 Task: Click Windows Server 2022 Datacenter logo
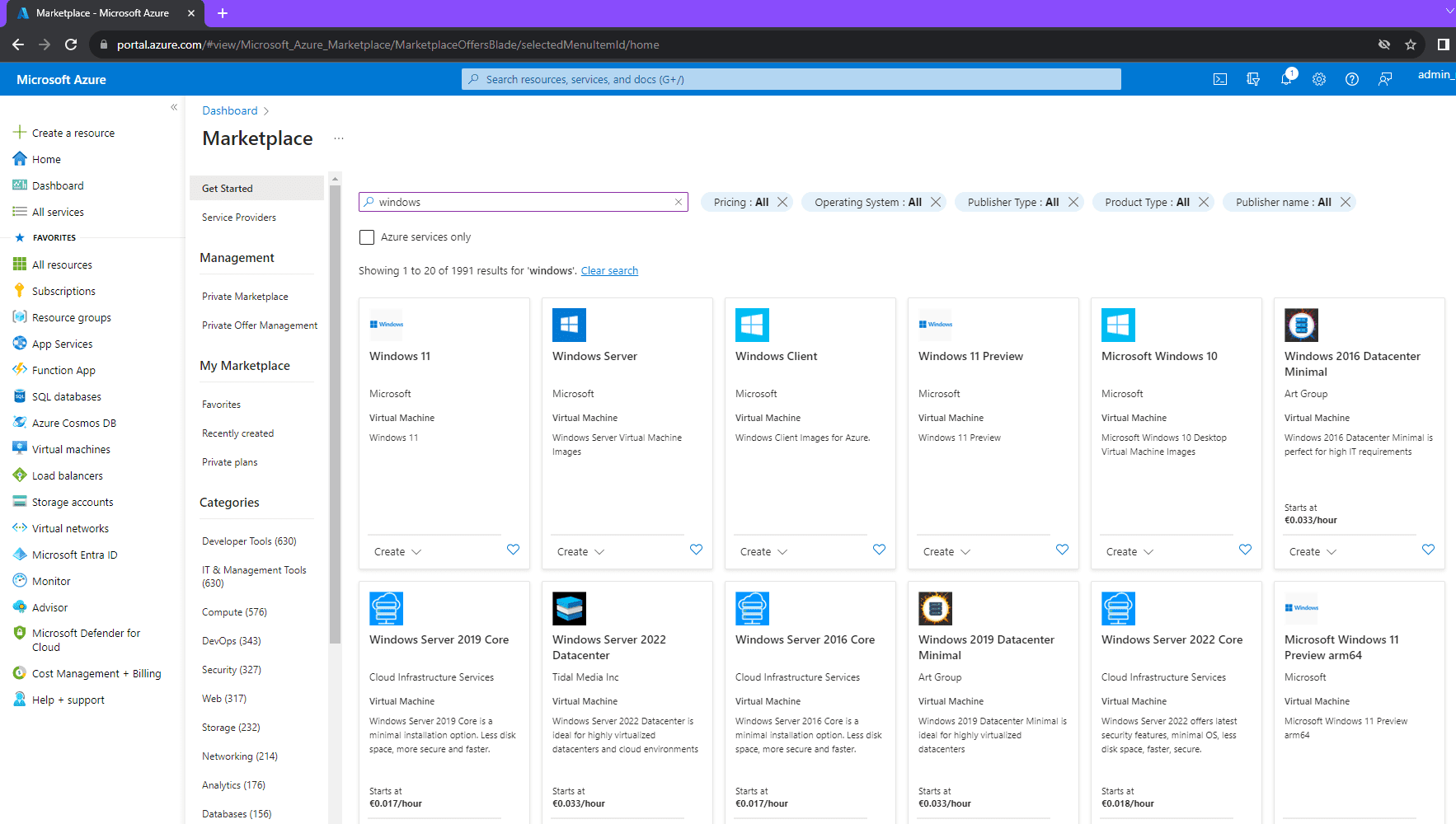click(x=569, y=608)
